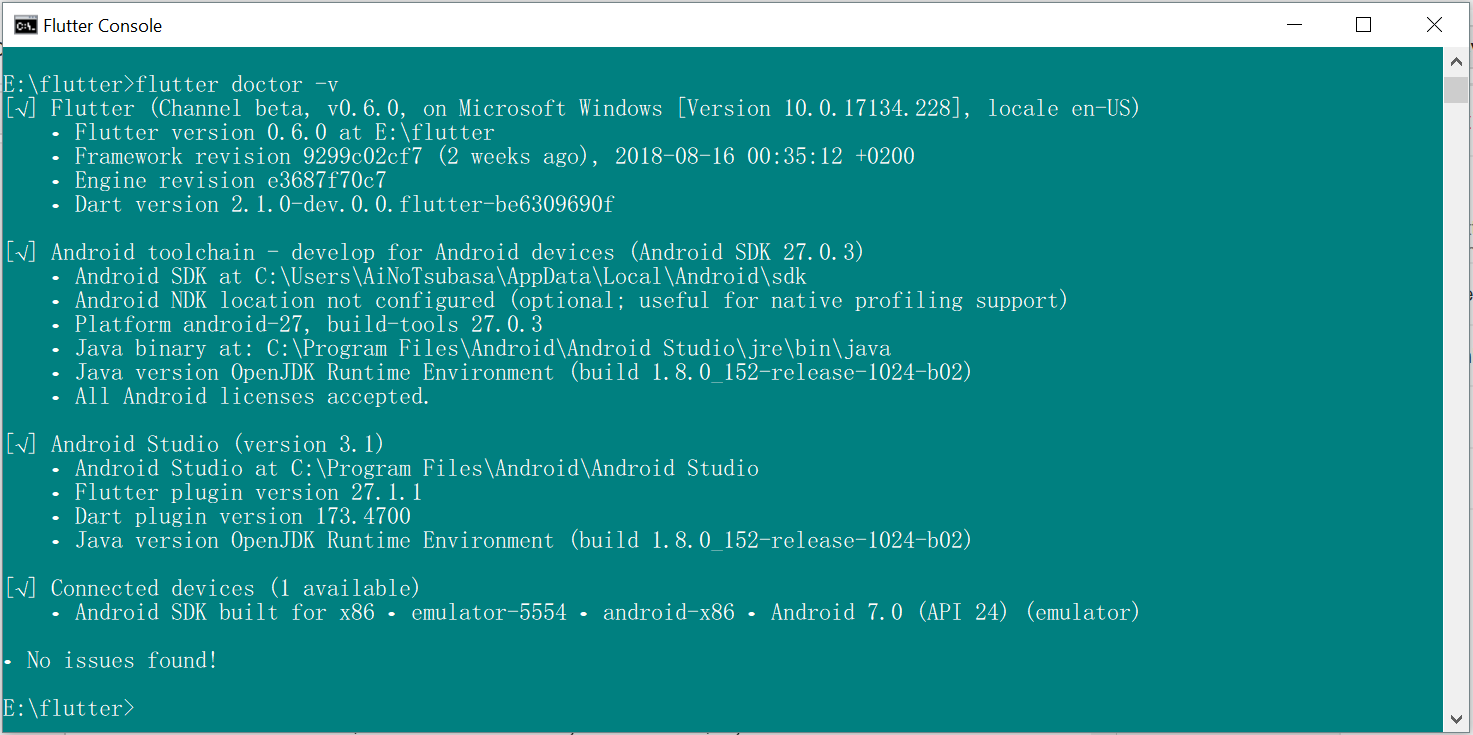Screen dimensions: 1473x735
Task: Click the scrollbar up arrow
Action: point(1457,60)
